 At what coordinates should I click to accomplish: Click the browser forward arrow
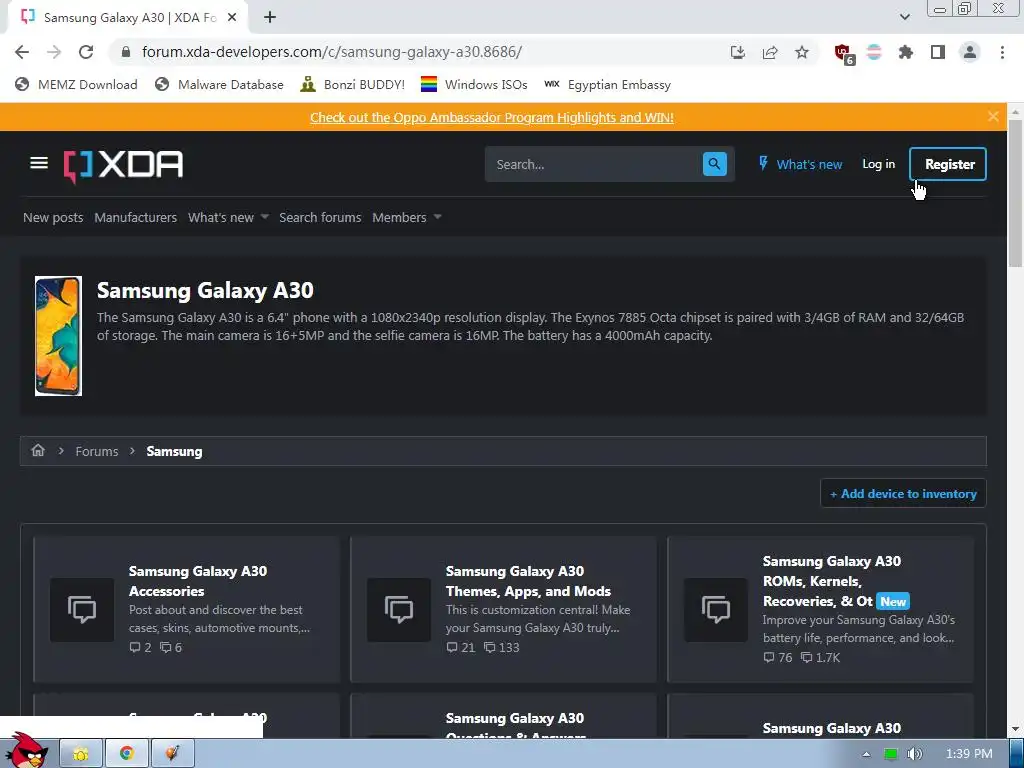point(54,52)
